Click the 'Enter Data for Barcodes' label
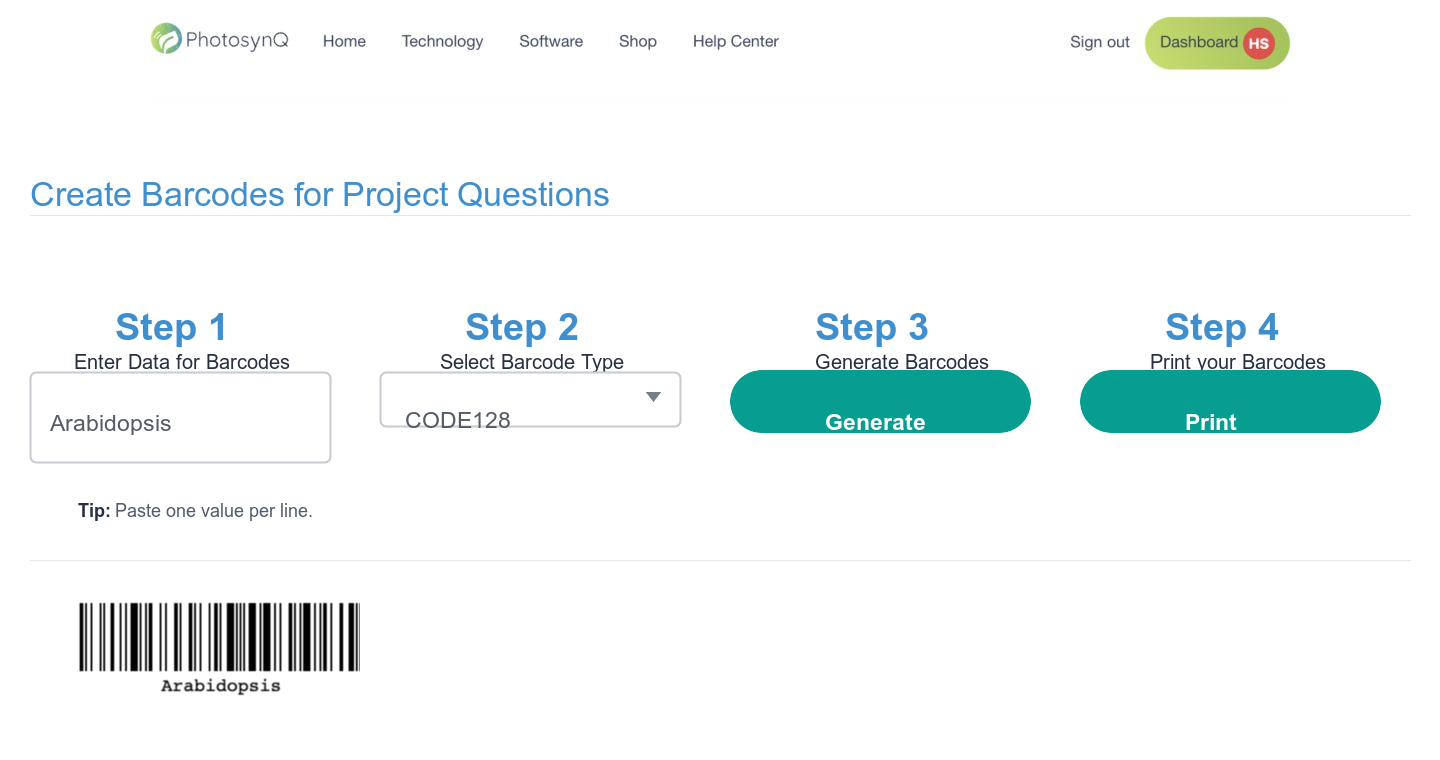Image resolution: width=1440 pixels, height=760 pixels. tap(182, 362)
